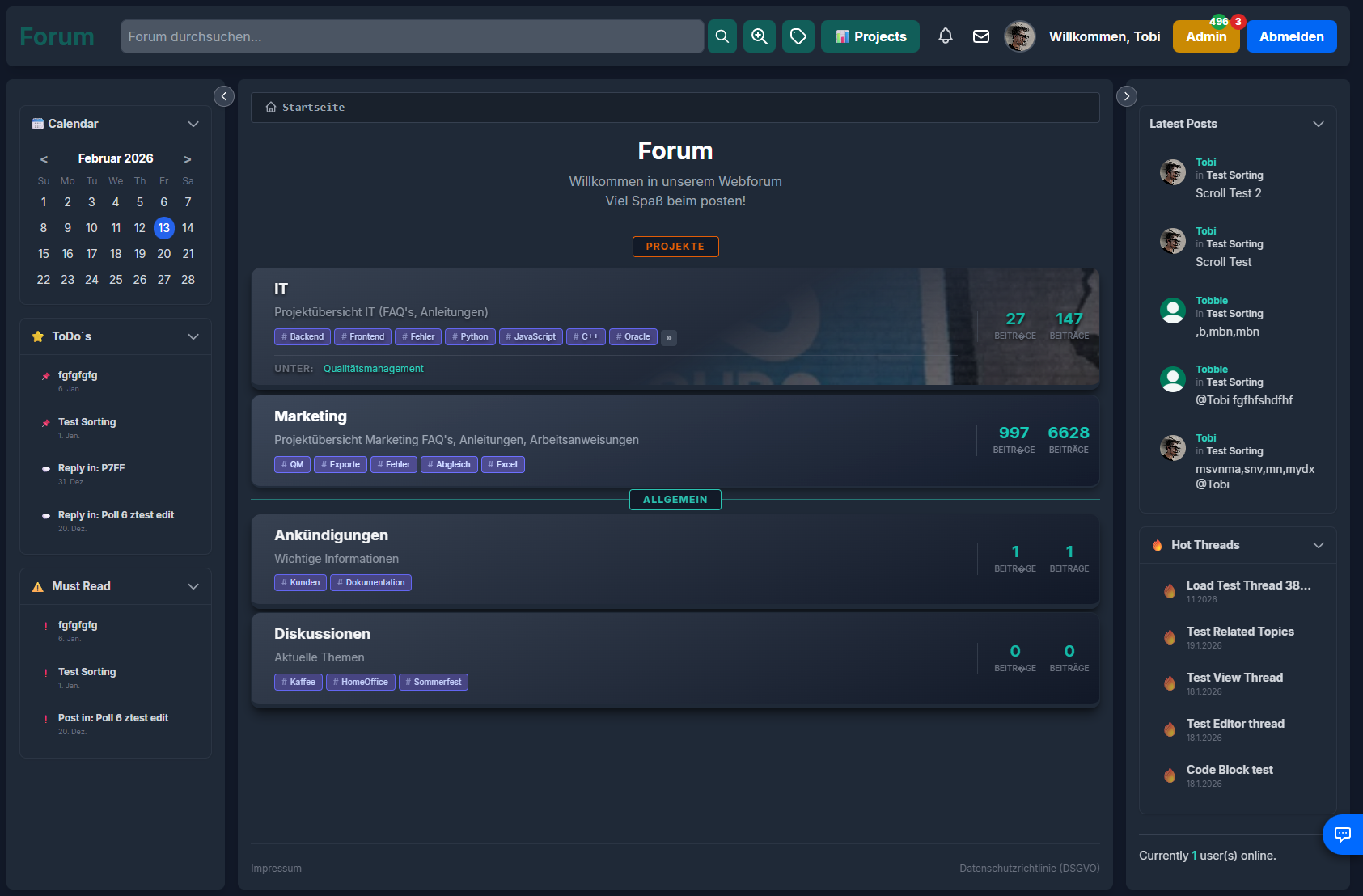The height and width of the screenshot is (896, 1363).
Task: Collapse the right sidebar with the arrow
Action: pos(1126,96)
